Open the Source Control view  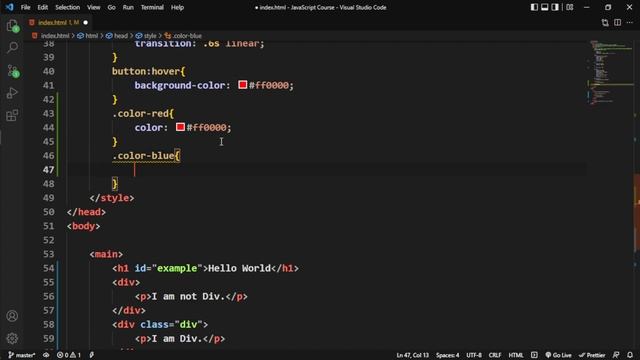[12, 71]
